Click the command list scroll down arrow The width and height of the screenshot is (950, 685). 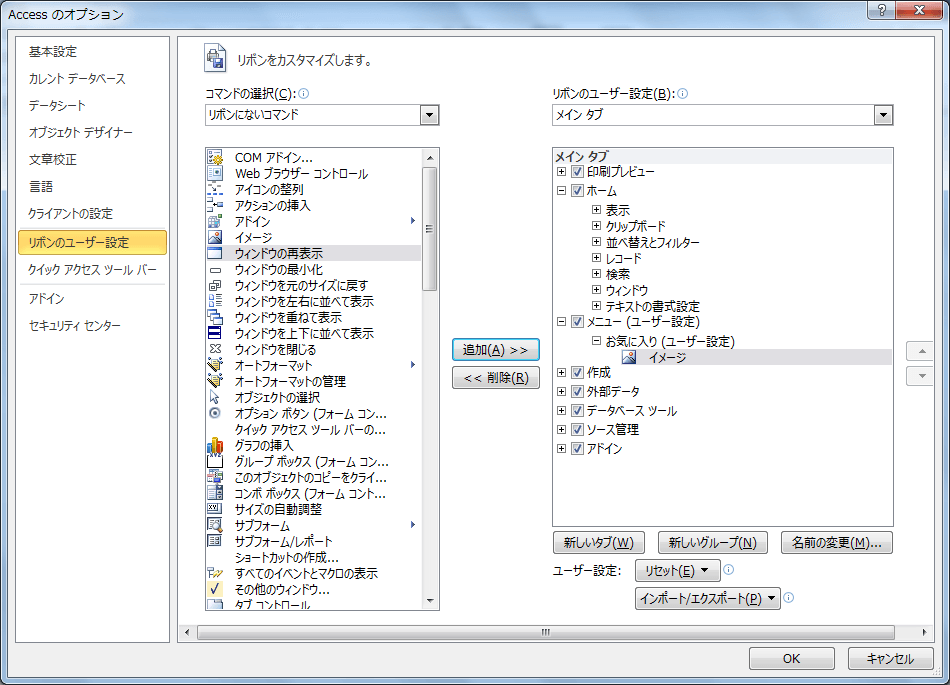pos(430,601)
